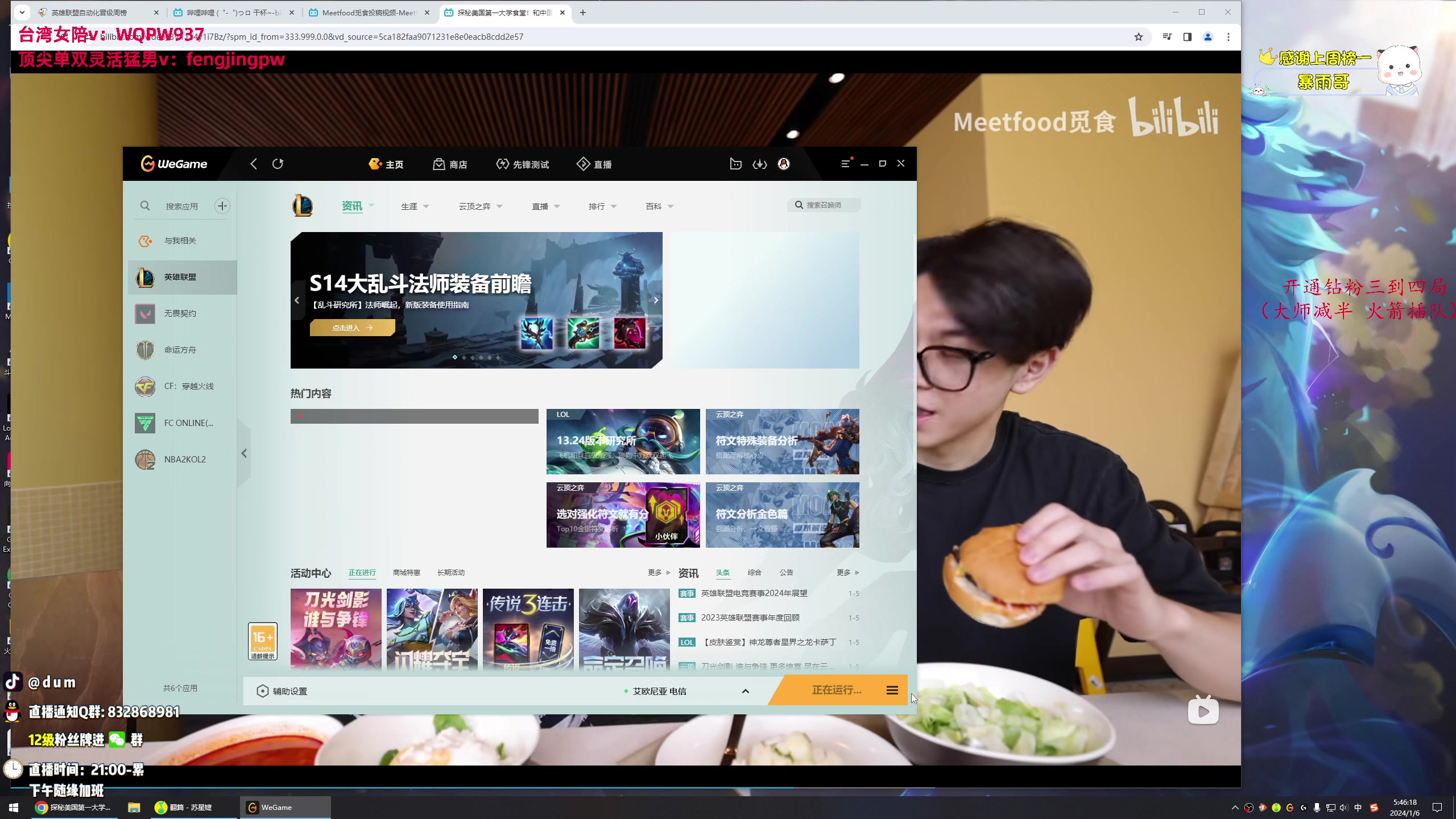Image resolution: width=1456 pixels, height=819 pixels.
Task: Switch to the 商城特惠 activity tab
Action: (406, 573)
